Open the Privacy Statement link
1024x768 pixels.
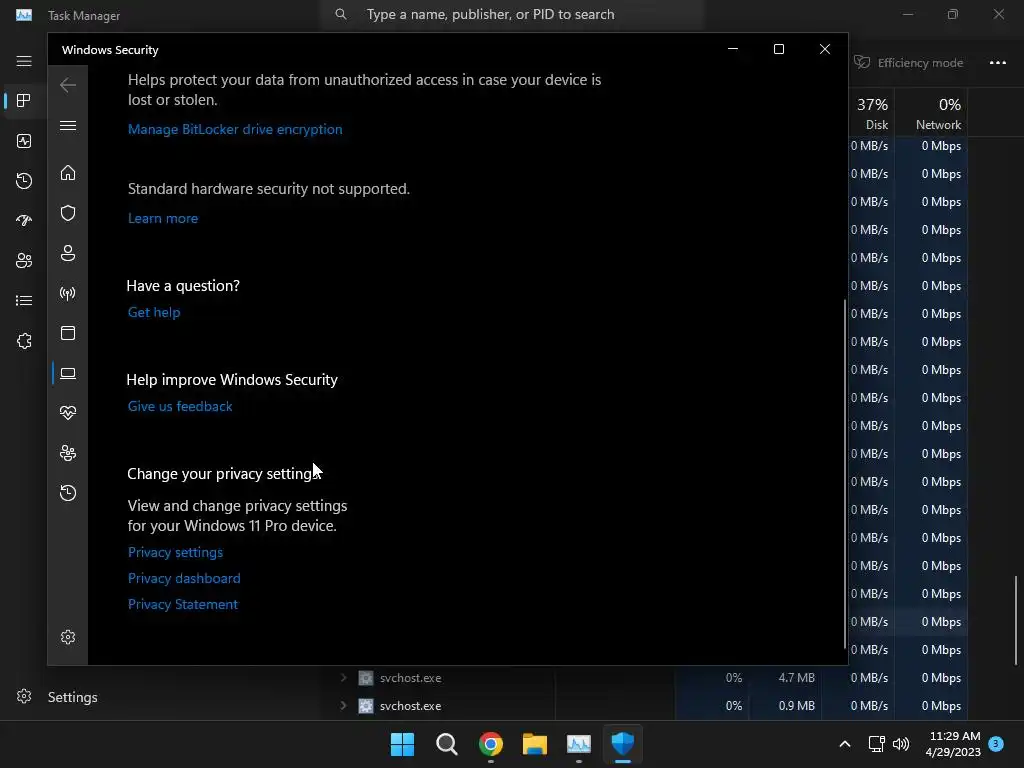tap(183, 605)
